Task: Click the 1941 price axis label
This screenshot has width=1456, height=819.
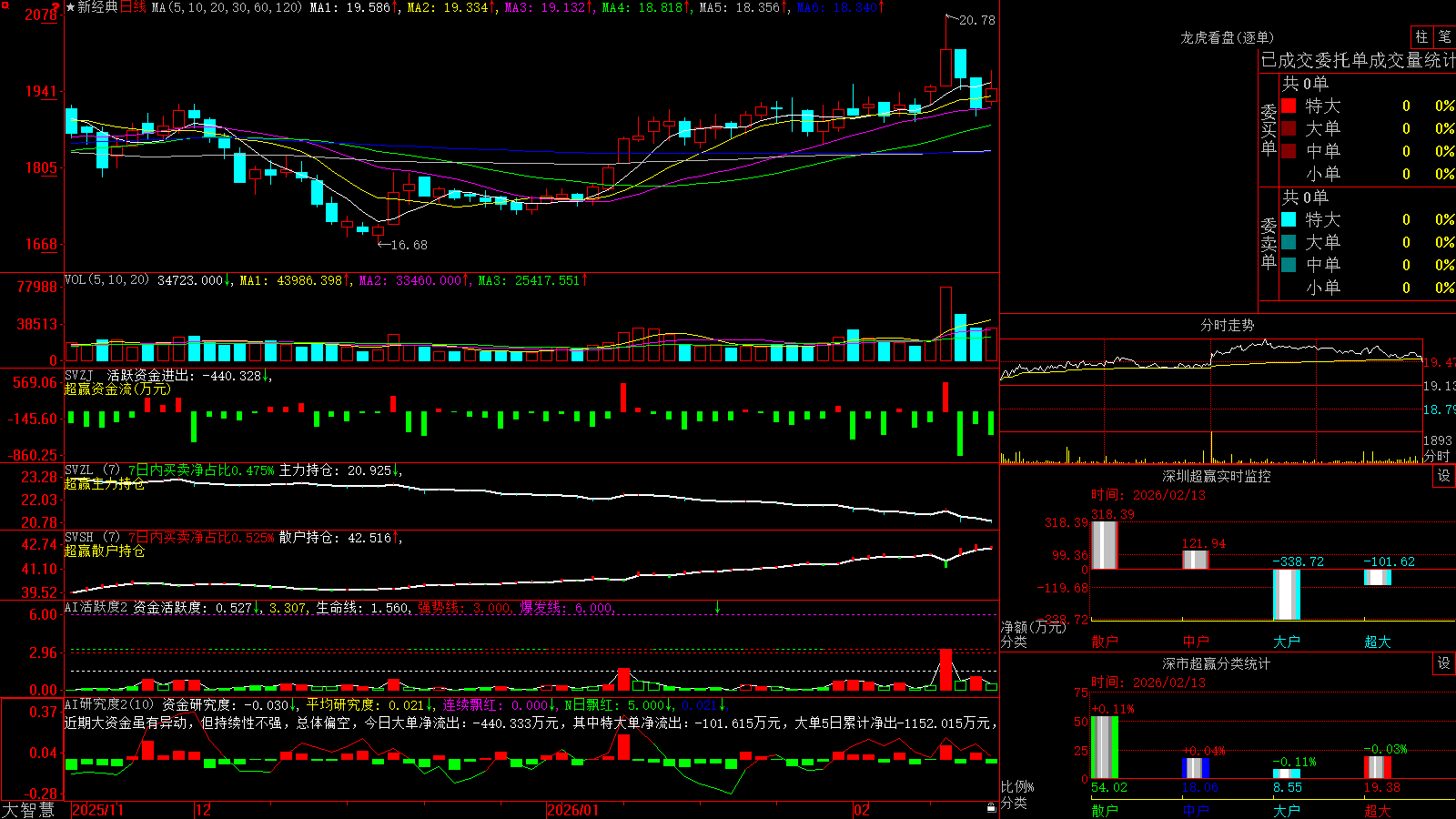Action: tap(42, 91)
